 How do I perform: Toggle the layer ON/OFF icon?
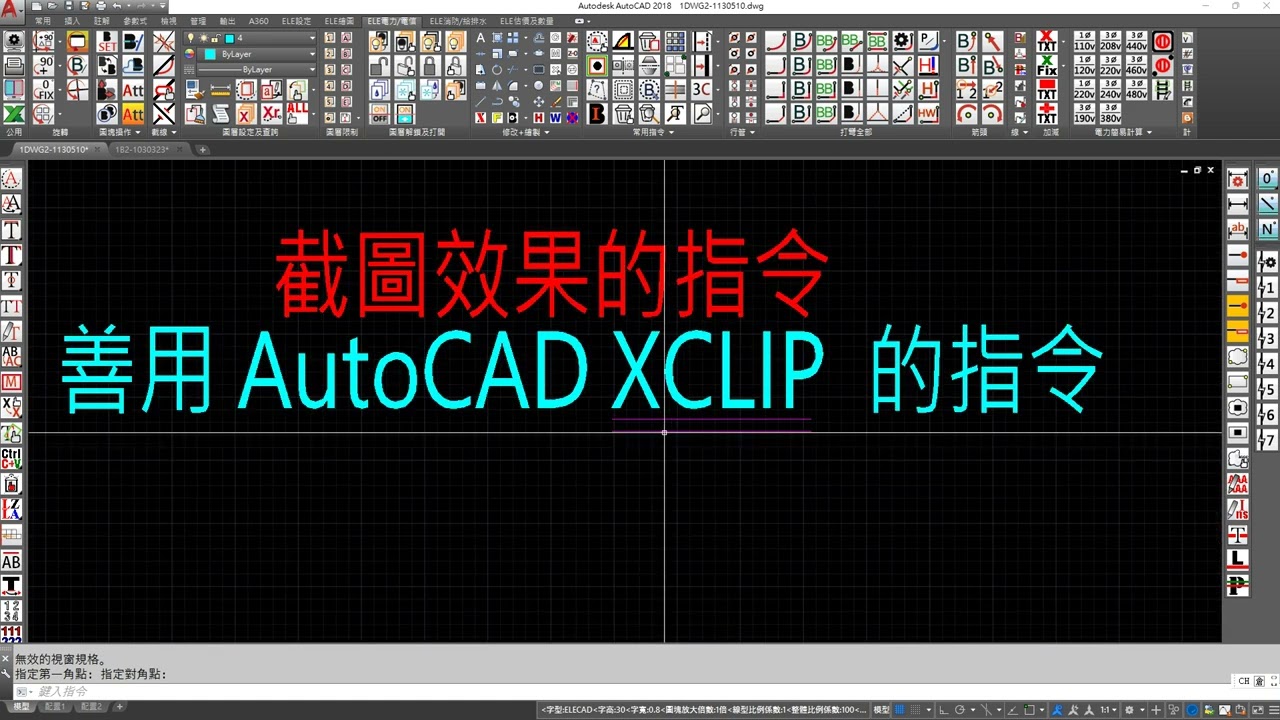click(379, 113)
